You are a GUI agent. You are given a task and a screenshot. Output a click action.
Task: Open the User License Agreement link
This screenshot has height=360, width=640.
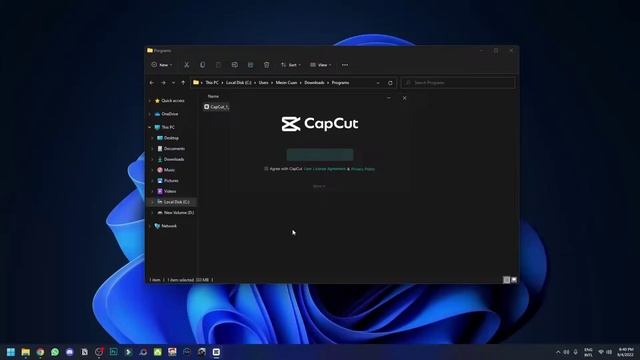click(x=324, y=169)
